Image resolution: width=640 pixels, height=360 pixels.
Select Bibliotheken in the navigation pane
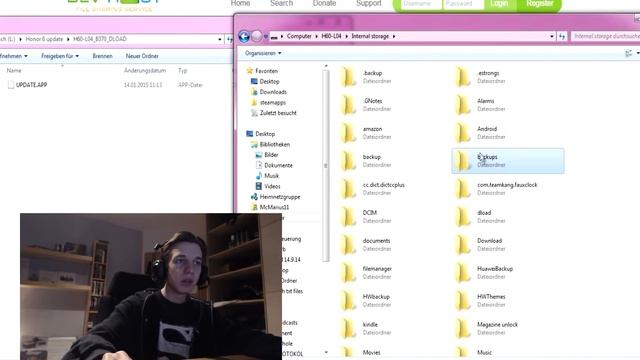275,144
